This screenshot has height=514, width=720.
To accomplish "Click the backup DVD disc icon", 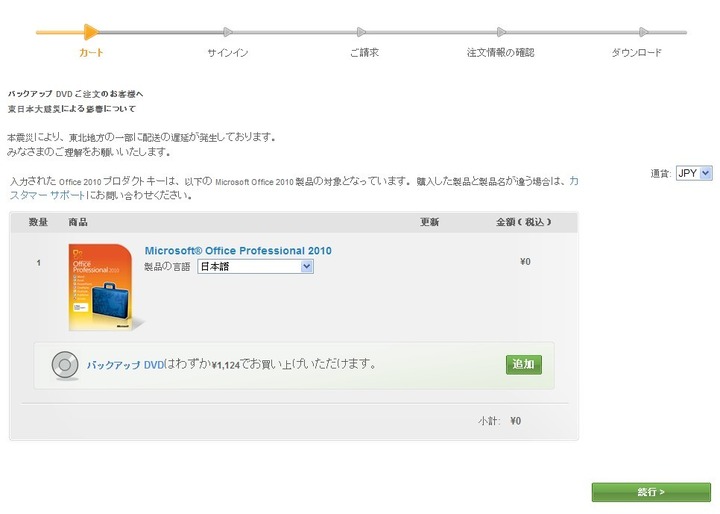I will click(65, 365).
